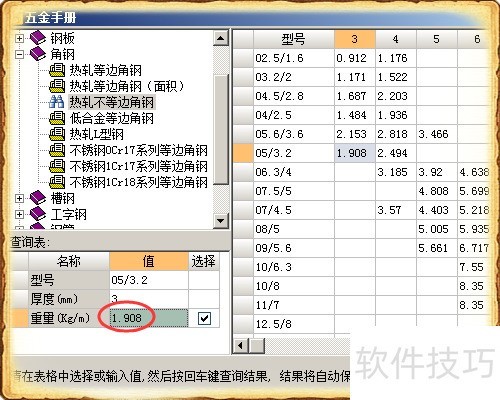Click the purple book icon beside 钢板
Viewport: 500px width, 400px height.
(38, 38)
